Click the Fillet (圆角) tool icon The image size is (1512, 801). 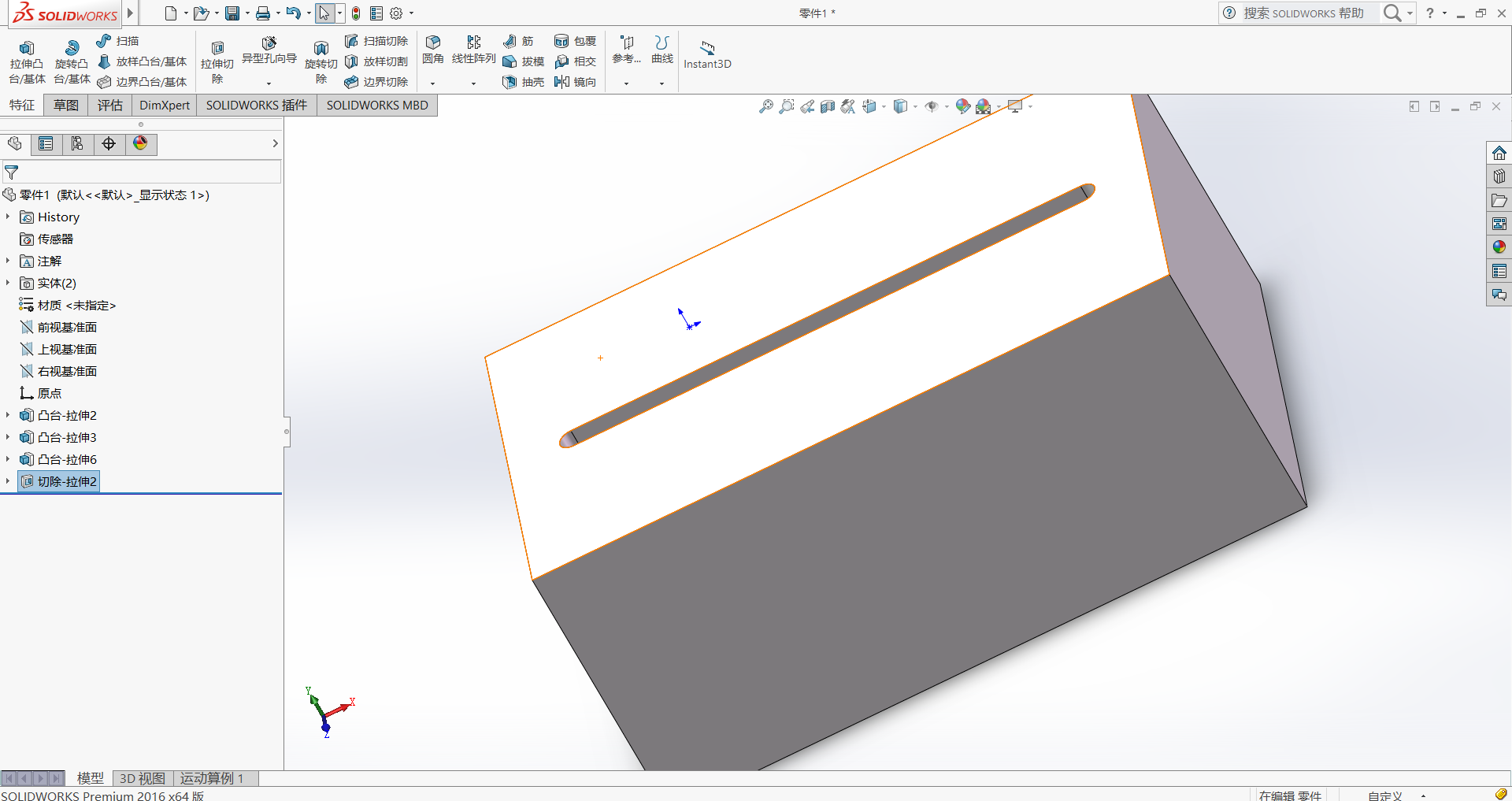pos(432,43)
